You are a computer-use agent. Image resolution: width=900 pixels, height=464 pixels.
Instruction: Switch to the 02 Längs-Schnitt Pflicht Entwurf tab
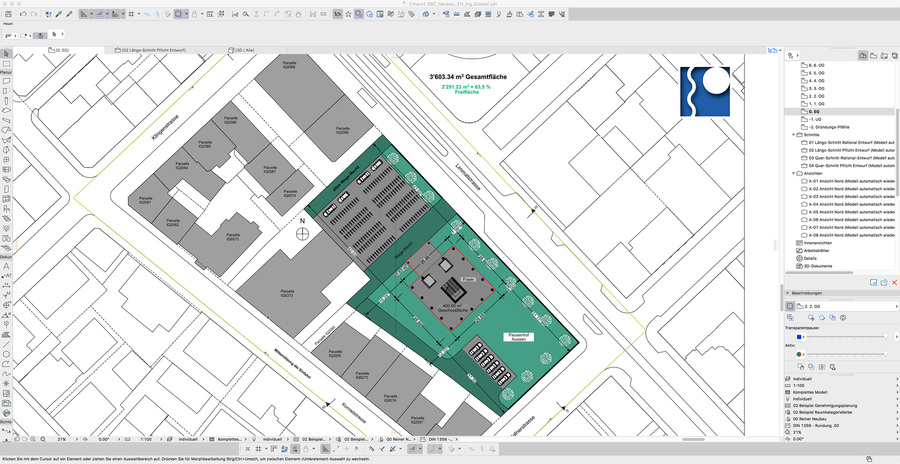coord(152,49)
